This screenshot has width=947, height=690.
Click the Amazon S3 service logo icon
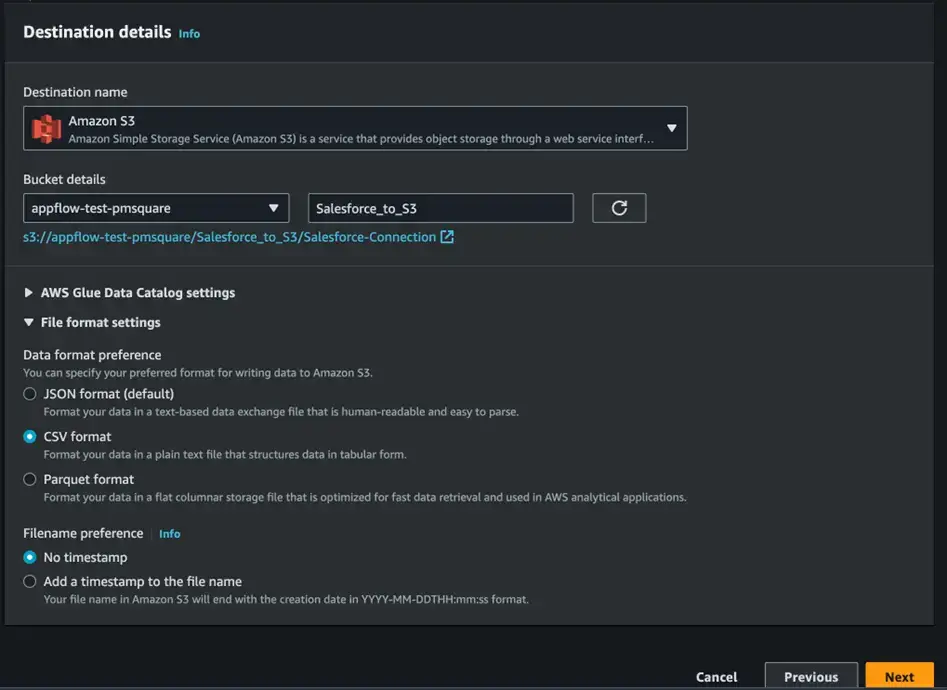47,128
